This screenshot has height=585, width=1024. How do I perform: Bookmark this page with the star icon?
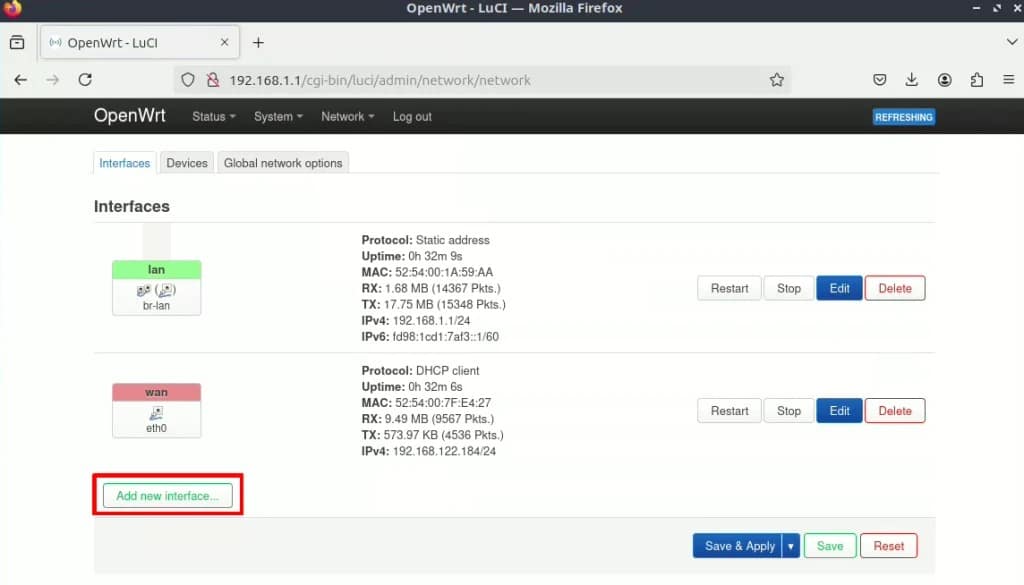pyautogui.click(x=776, y=80)
